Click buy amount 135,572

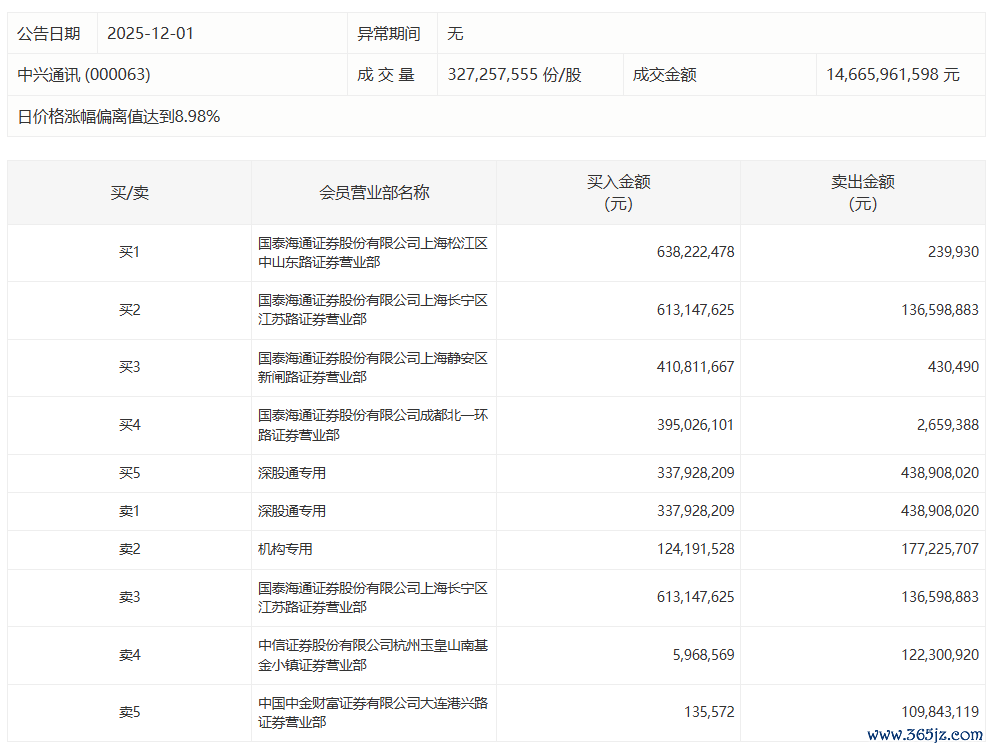(x=709, y=712)
